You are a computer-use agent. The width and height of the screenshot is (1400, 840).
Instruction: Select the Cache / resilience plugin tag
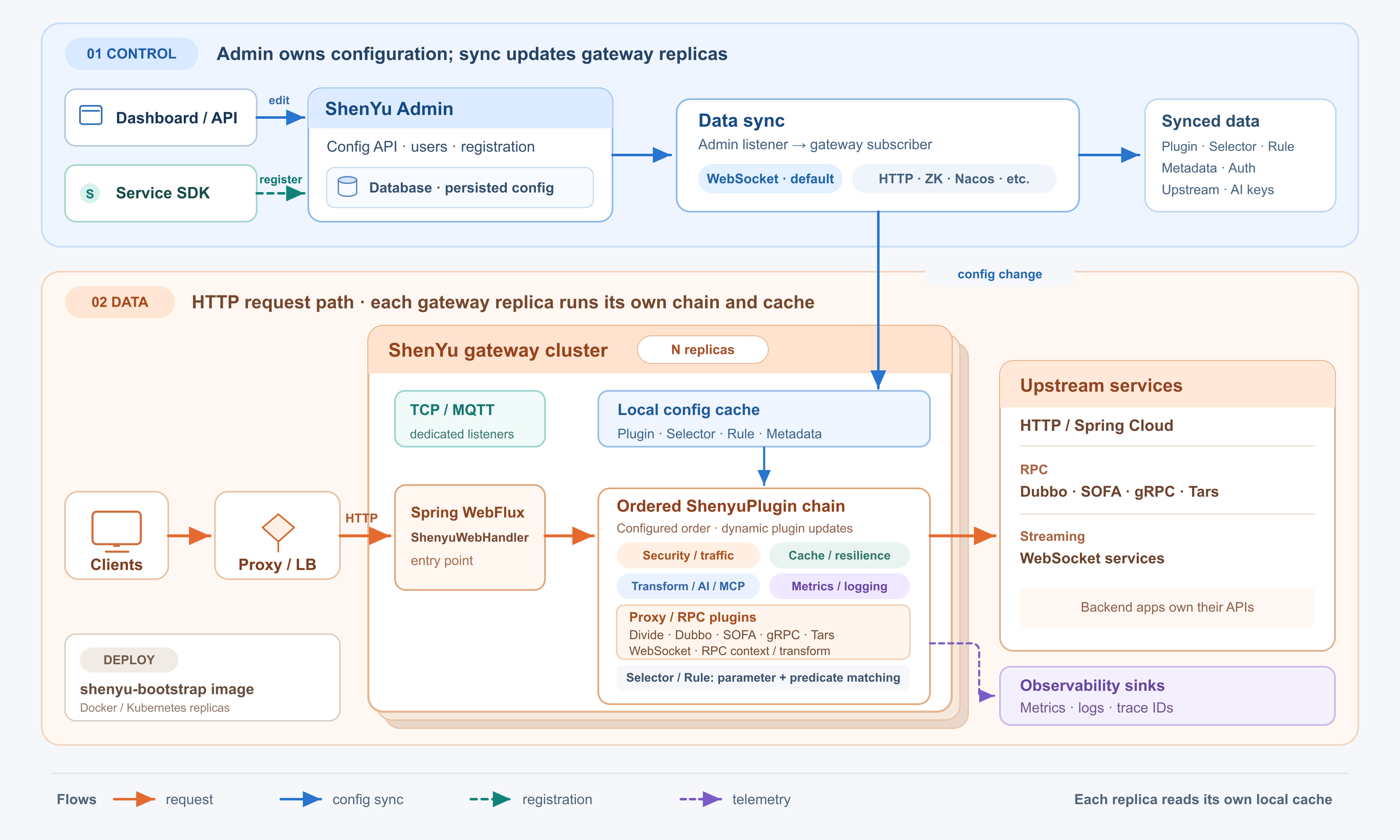click(x=839, y=555)
